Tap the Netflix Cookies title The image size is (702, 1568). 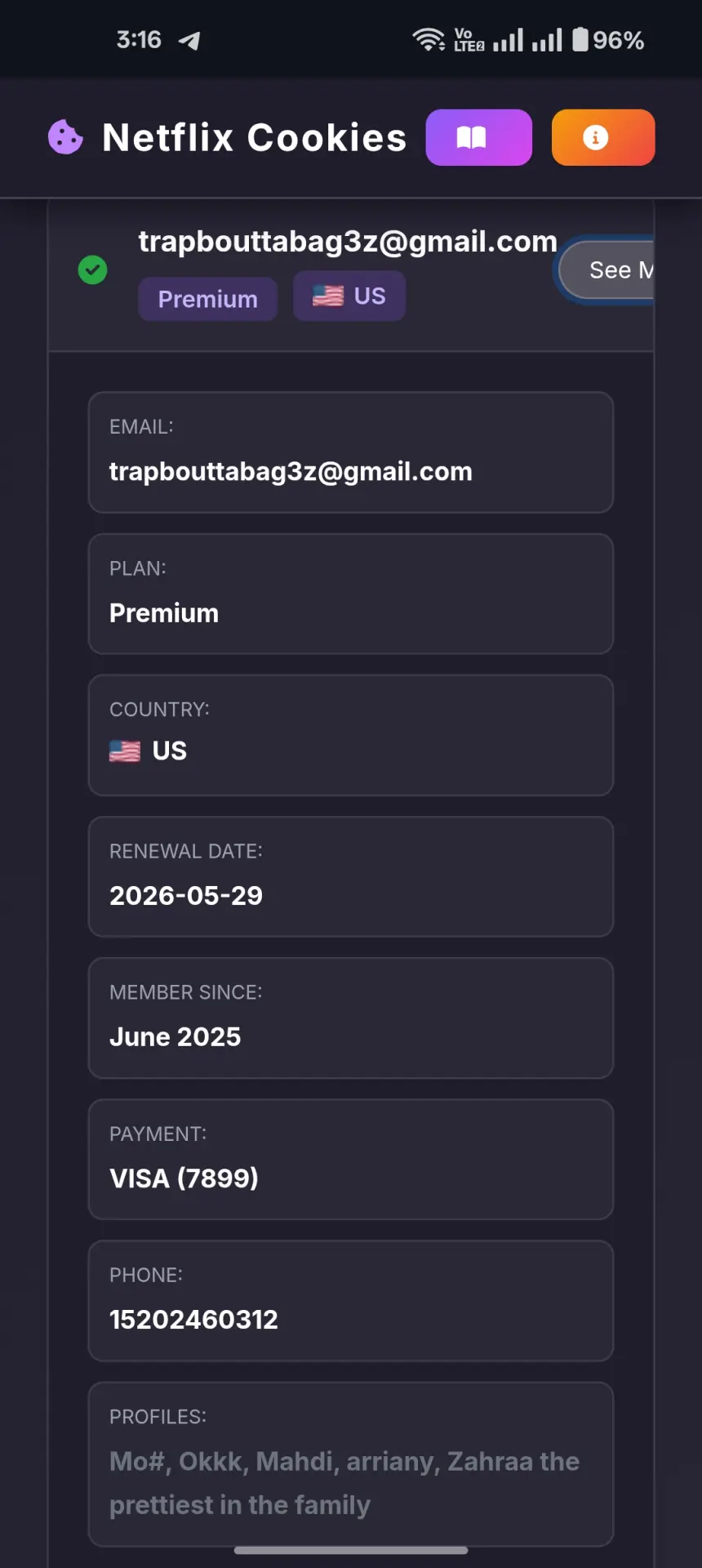point(255,137)
